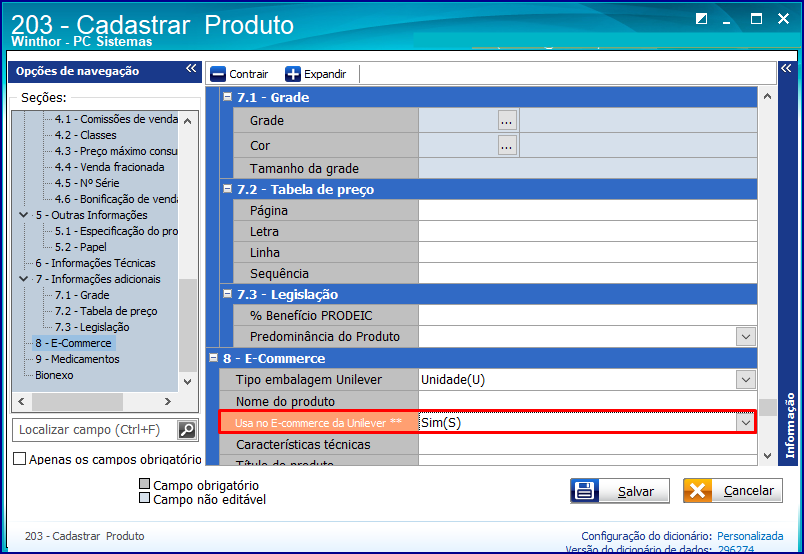Image resolution: width=804 pixels, height=554 pixels.
Task: Select 4.1 - Comissões de venda in tree
Action: [x=116, y=119]
